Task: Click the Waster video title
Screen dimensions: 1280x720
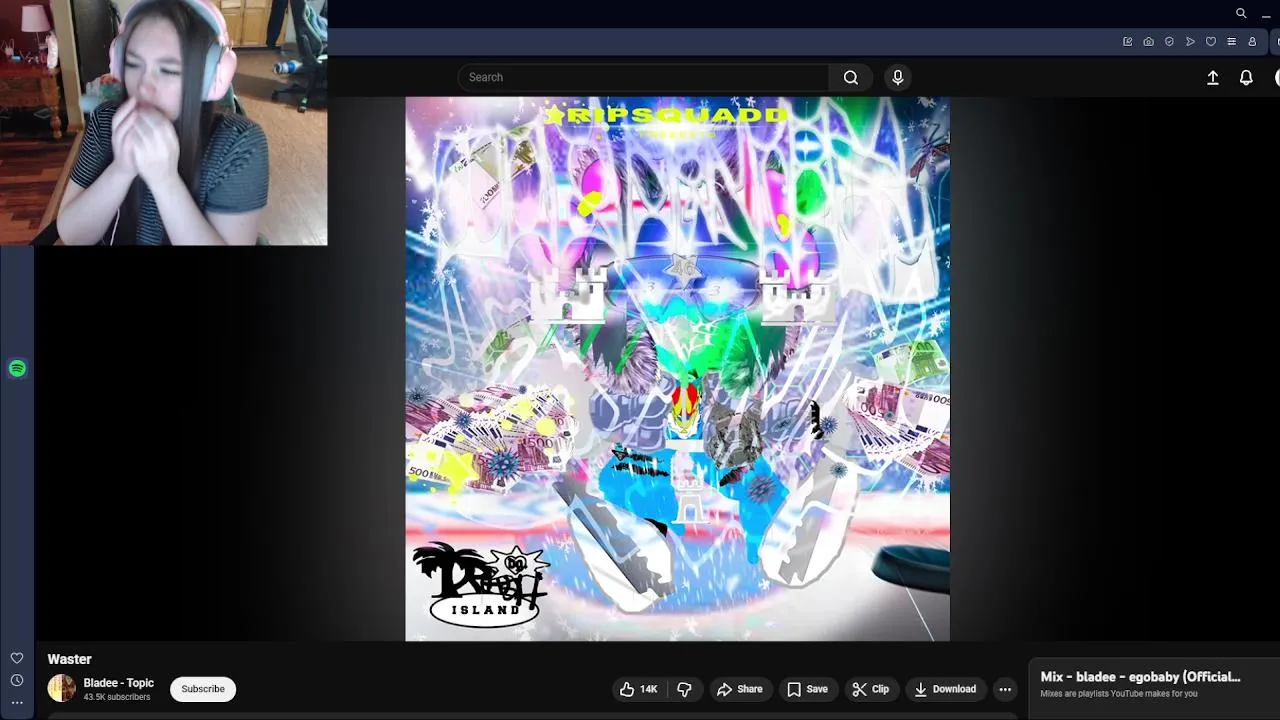Action: tap(70, 659)
